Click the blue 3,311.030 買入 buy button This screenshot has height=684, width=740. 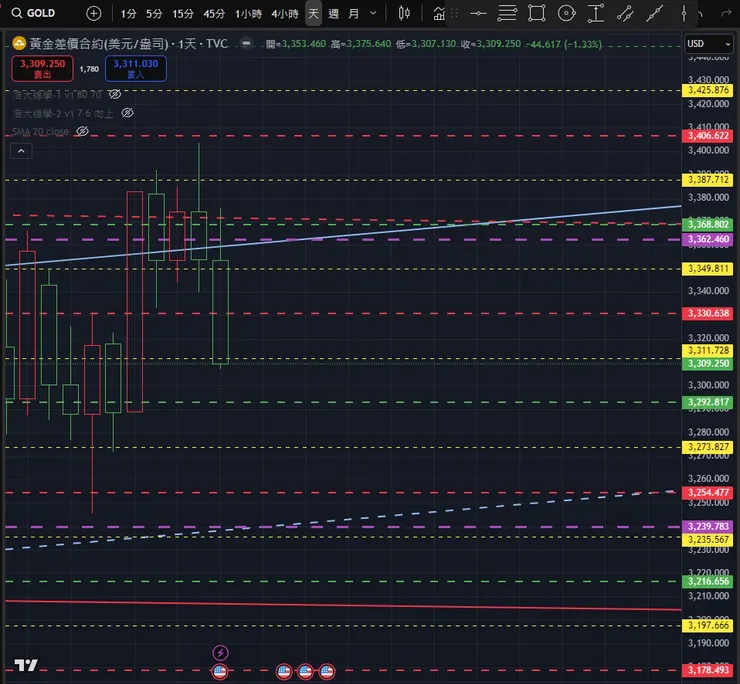[135, 68]
